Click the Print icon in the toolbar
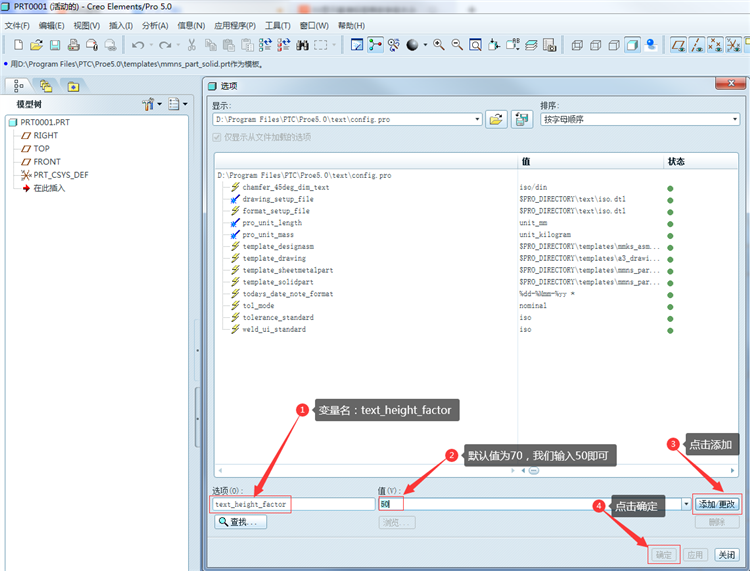750x571 pixels. (73, 45)
